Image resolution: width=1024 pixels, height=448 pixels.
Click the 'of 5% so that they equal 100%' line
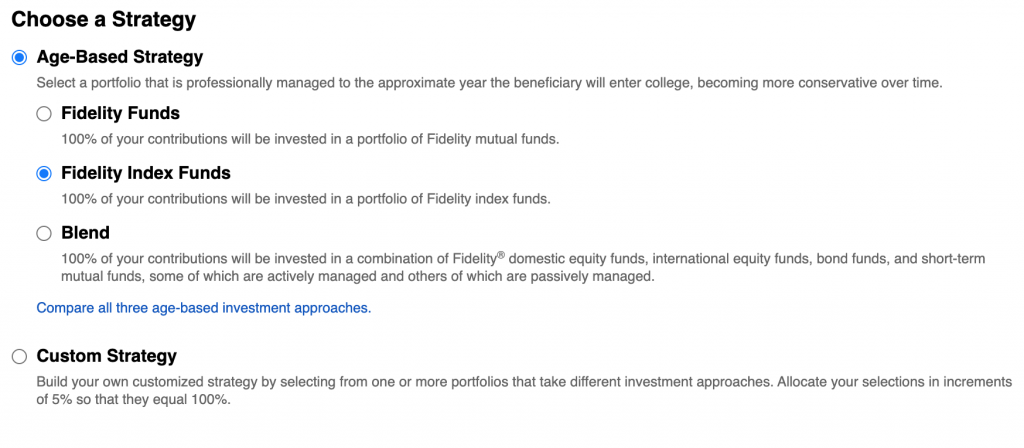[134, 400]
